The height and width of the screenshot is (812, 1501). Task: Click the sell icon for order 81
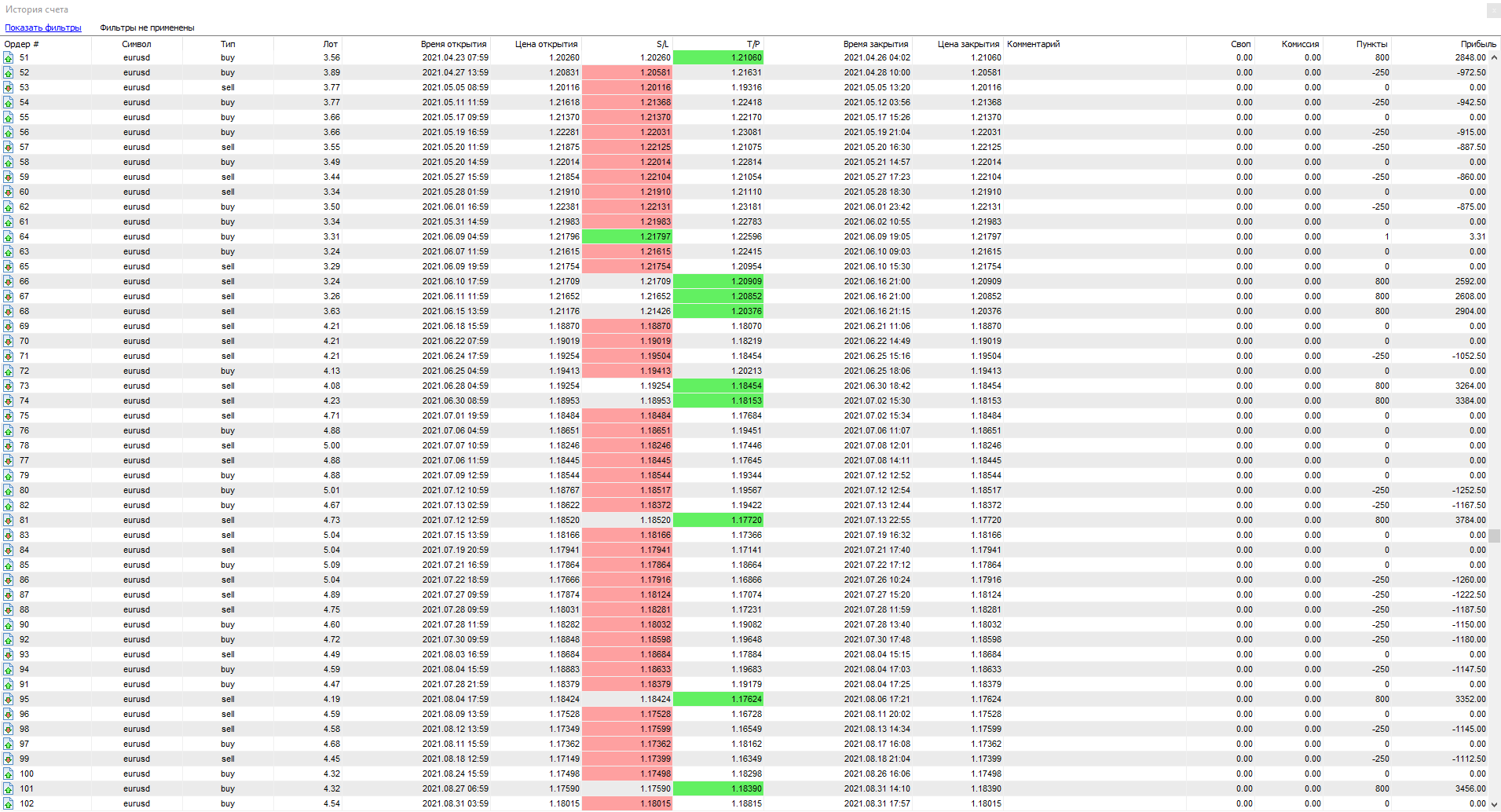(8, 520)
